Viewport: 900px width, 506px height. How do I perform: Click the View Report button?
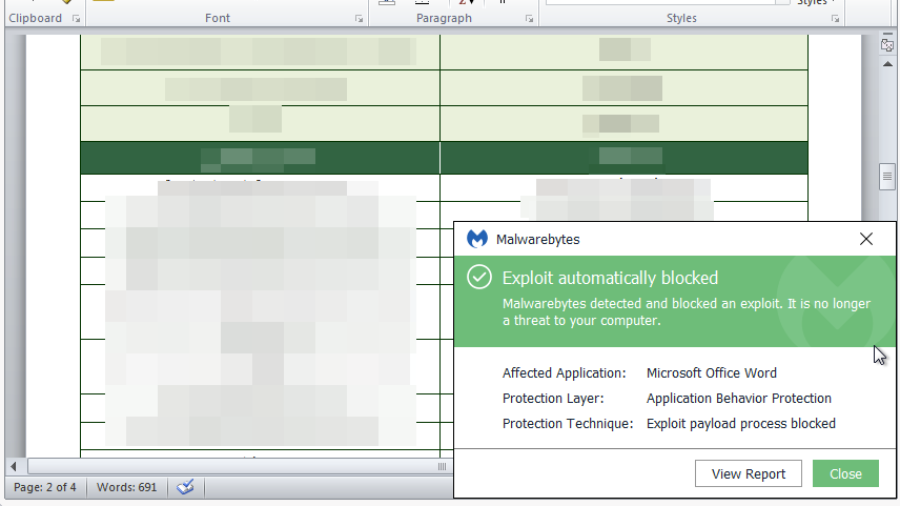[x=748, y=474]
